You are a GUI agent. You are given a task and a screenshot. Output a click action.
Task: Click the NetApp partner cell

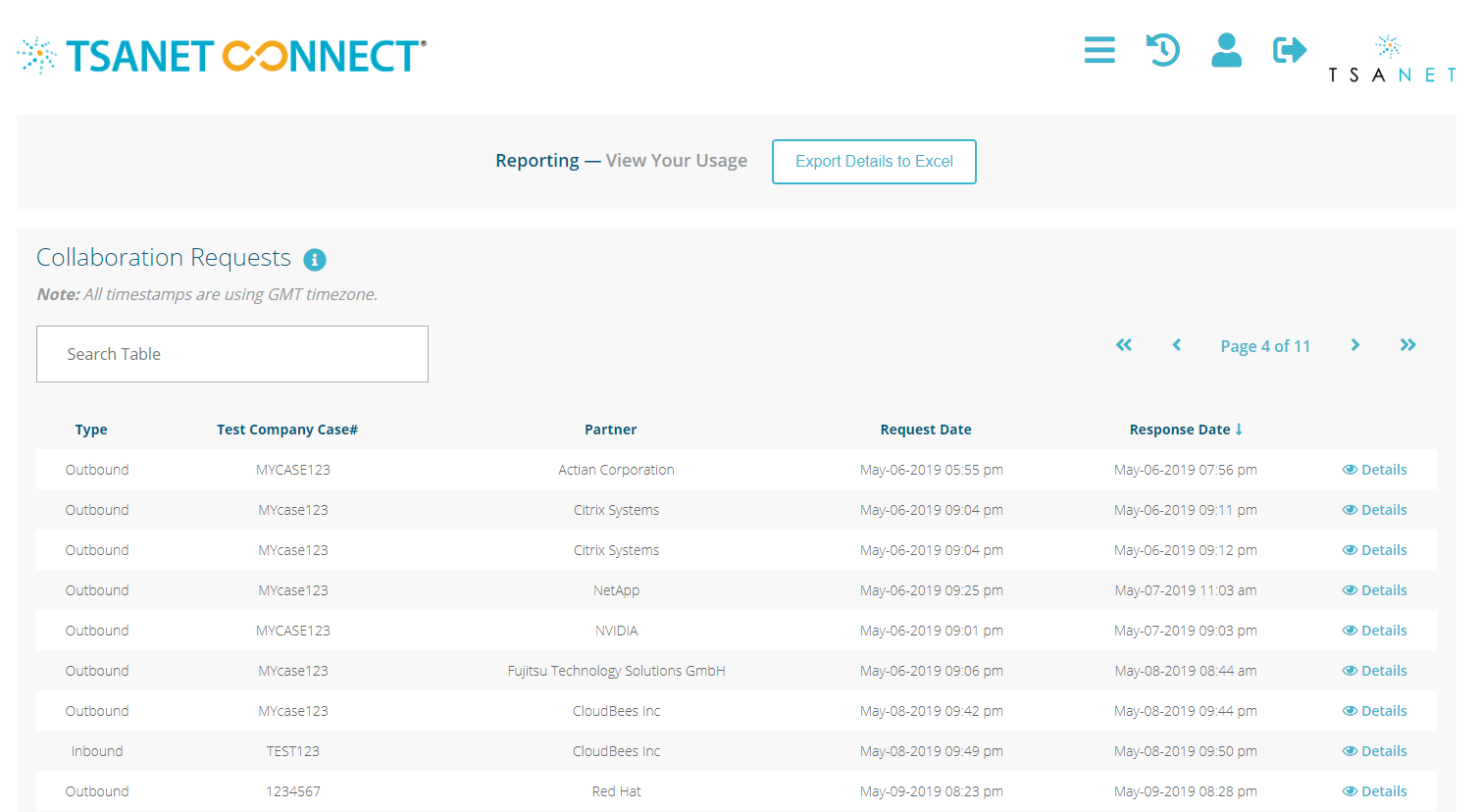[x=616, y=590]
